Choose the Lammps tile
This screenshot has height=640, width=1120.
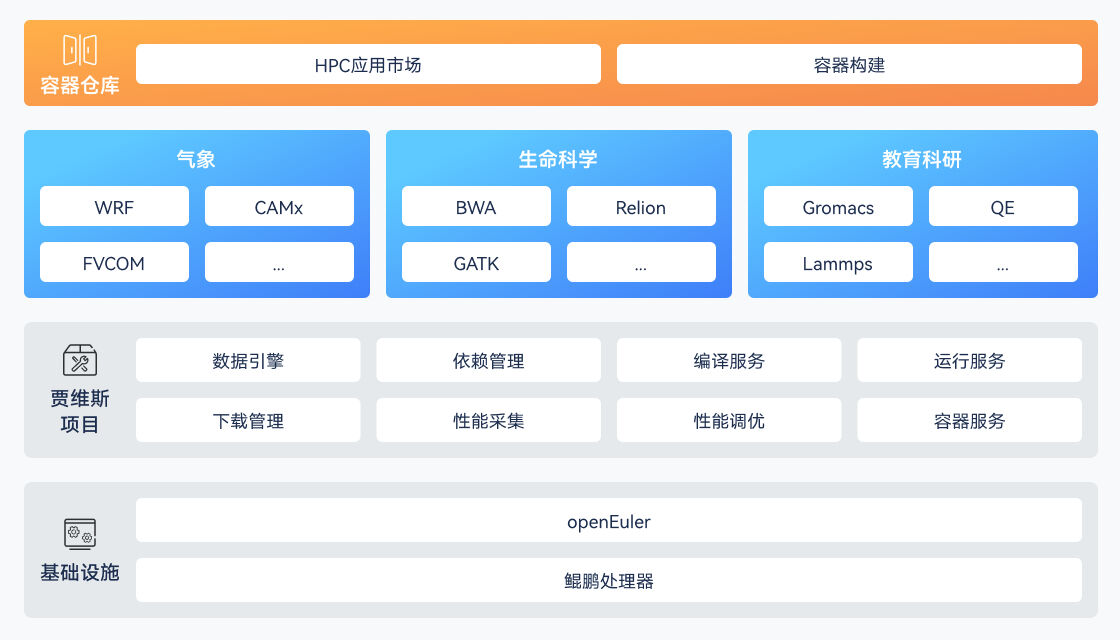pyautogui.click(x=838, y=263)
